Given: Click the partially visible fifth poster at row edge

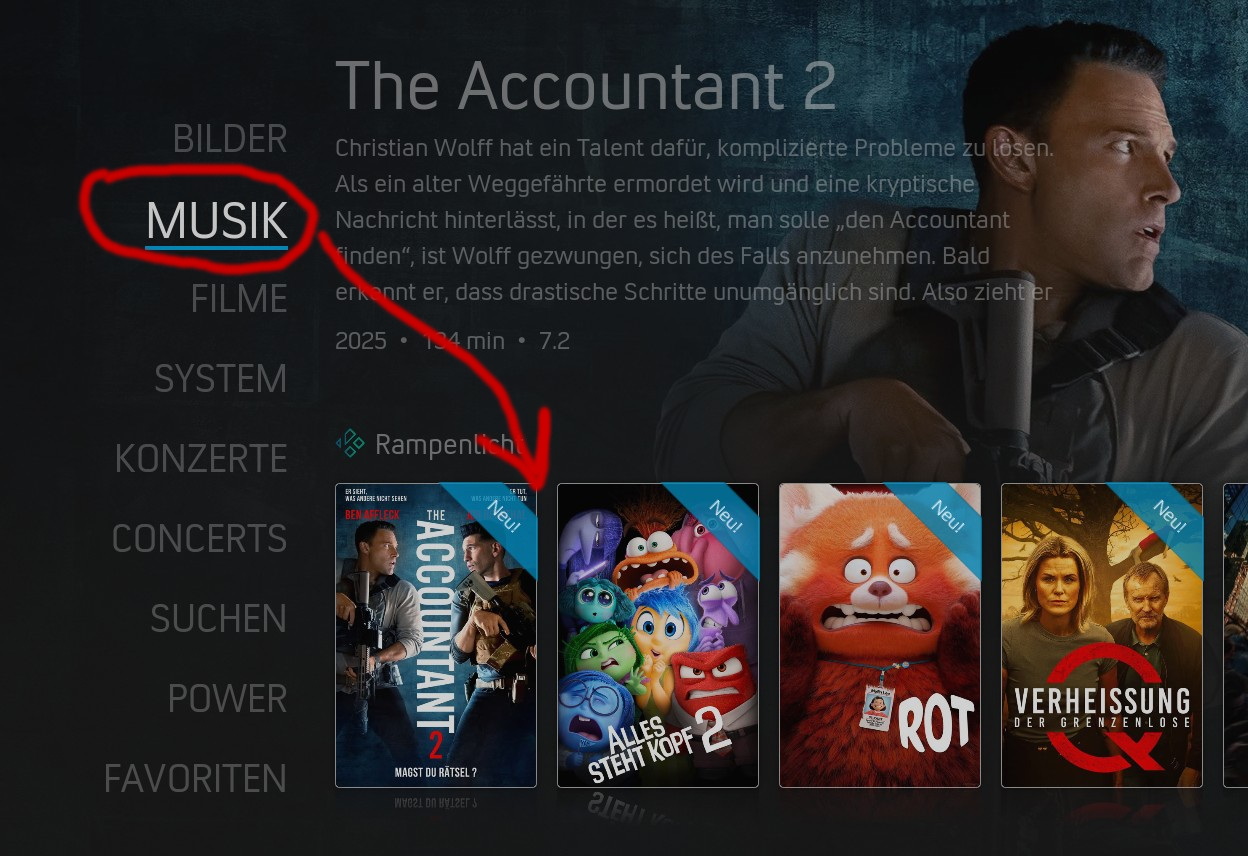Looking at the screenshot, I should pyautogui.click(x=1236, y=636).
